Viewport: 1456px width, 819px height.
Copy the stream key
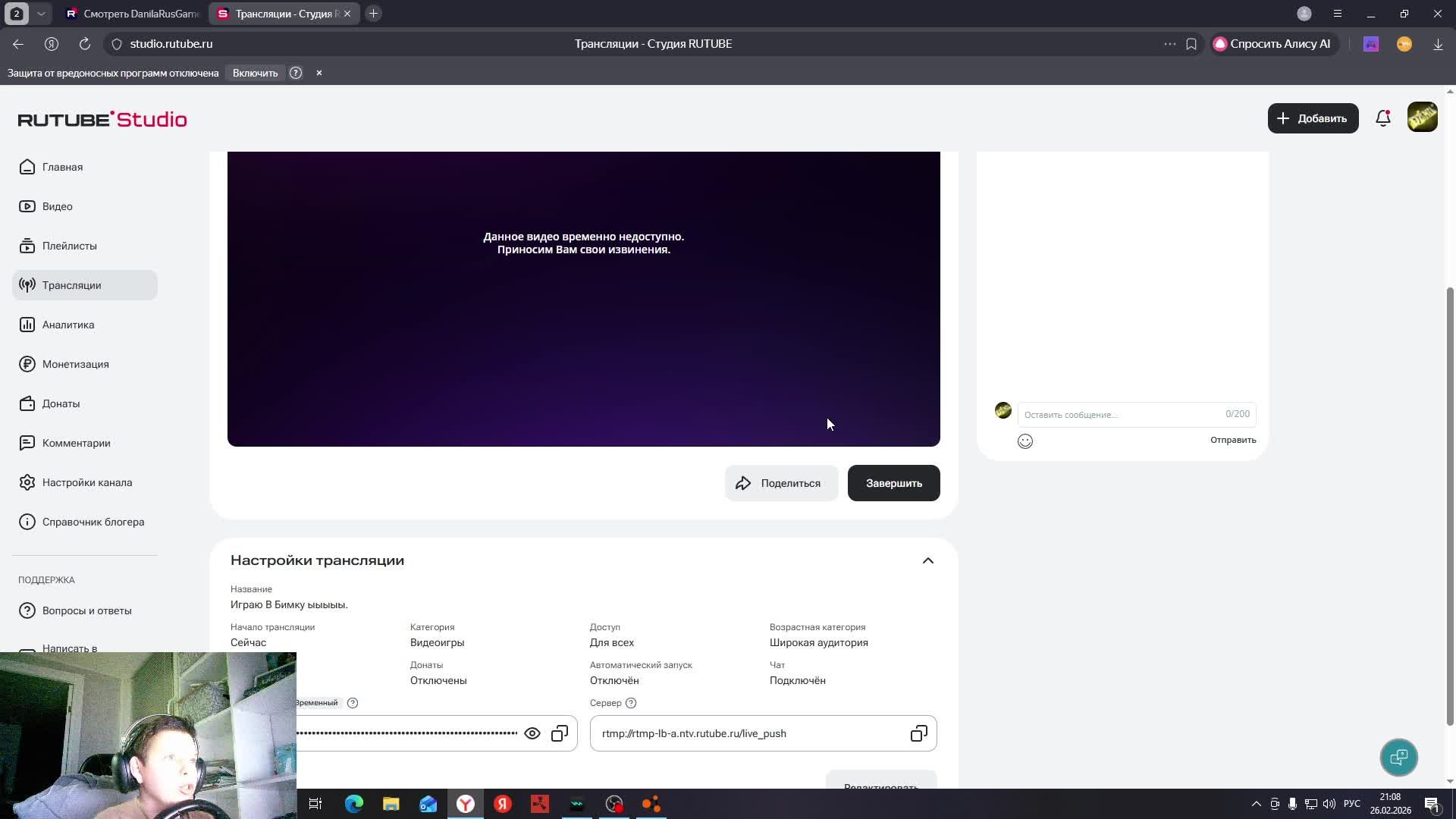coord(560,733)
